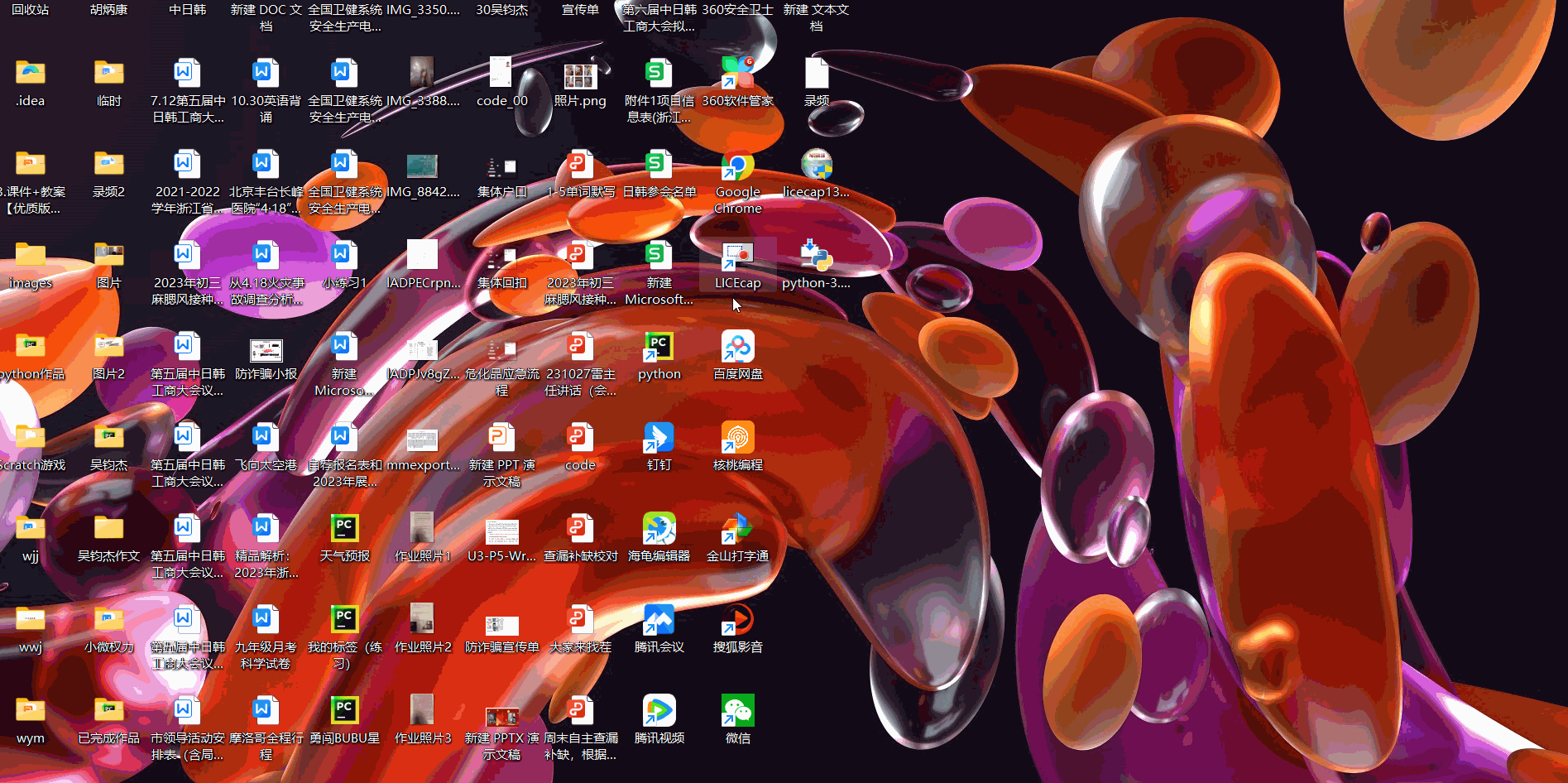Screen dimensions: 1568x783
Task: Select the python-3 installer icon
Action: point(816,257)
